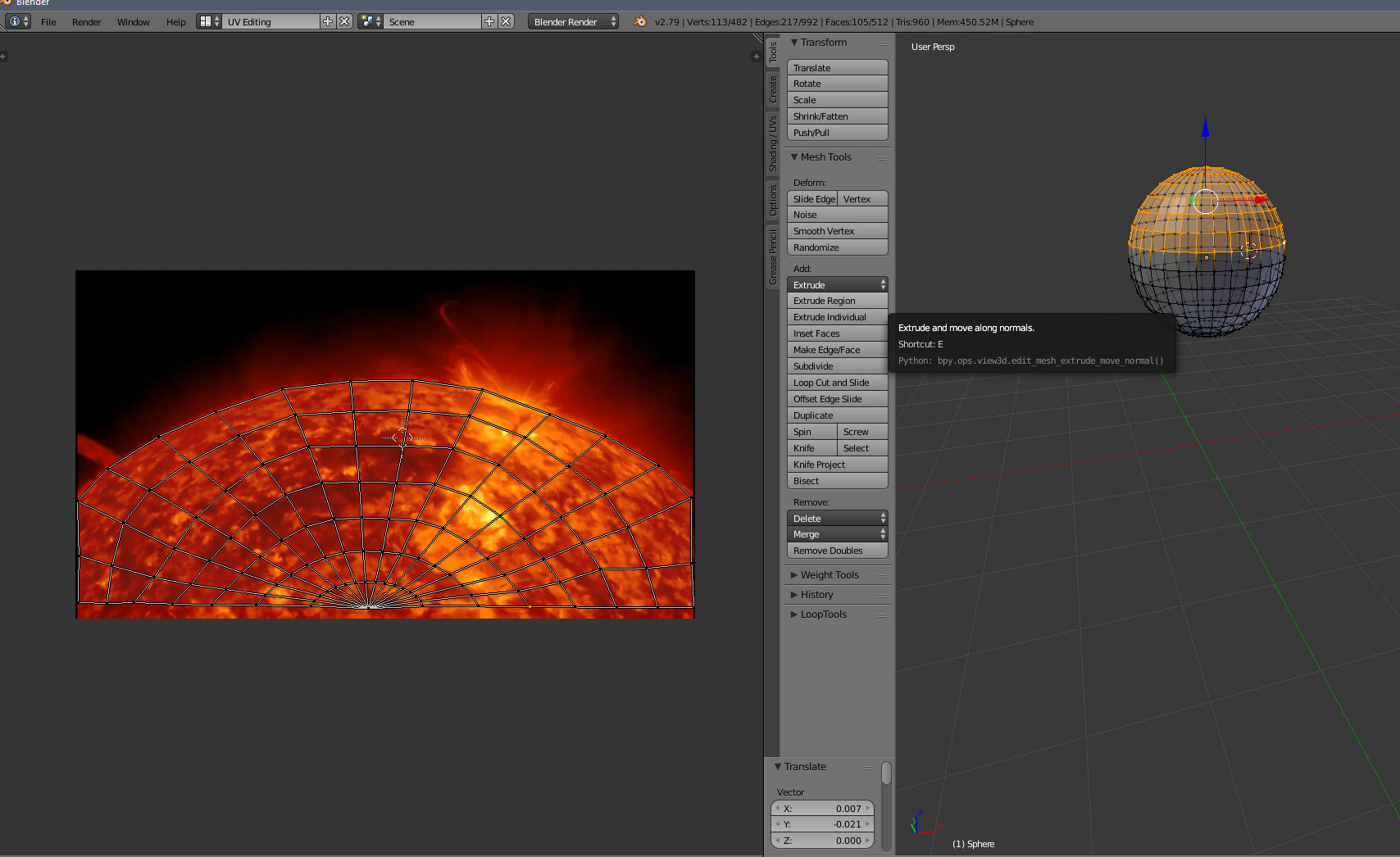Click the Rotate button
Viewport: 1400px width, 857px height.
838,84
